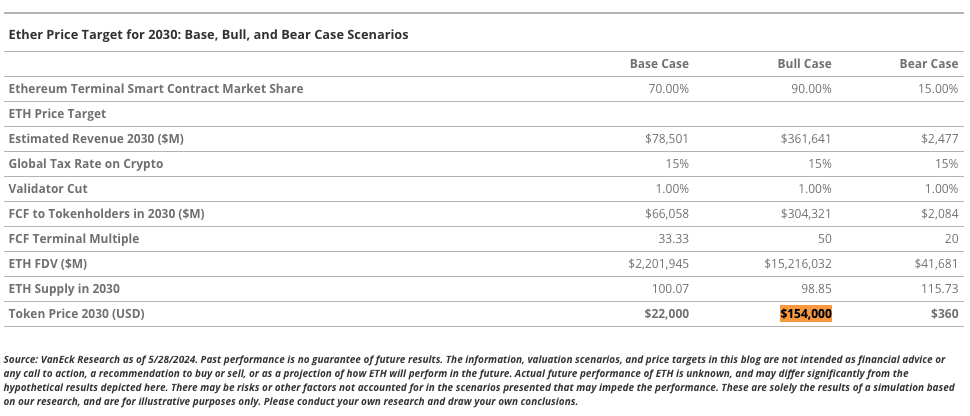Click the FCF to Tokenholders in 2030 label

[106, 214]
